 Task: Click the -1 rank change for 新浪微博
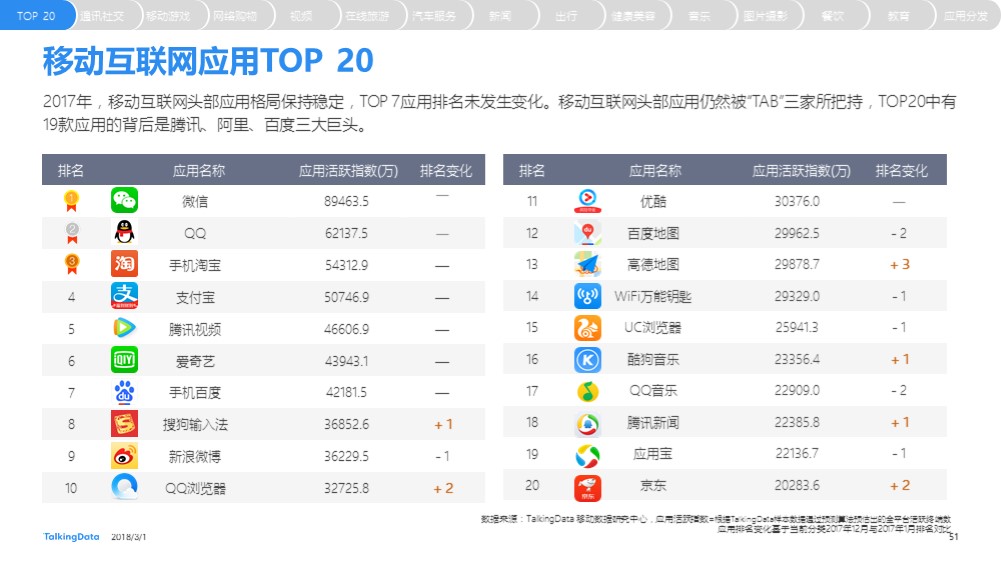442,456
